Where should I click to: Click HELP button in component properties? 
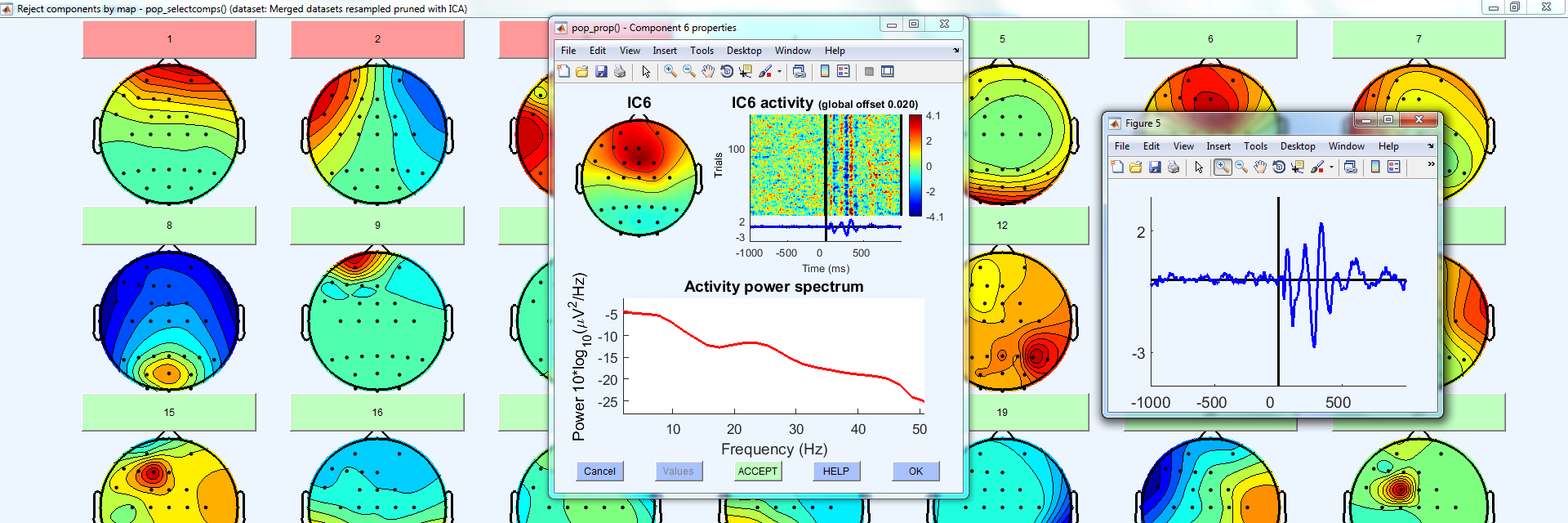pos(836,472)
